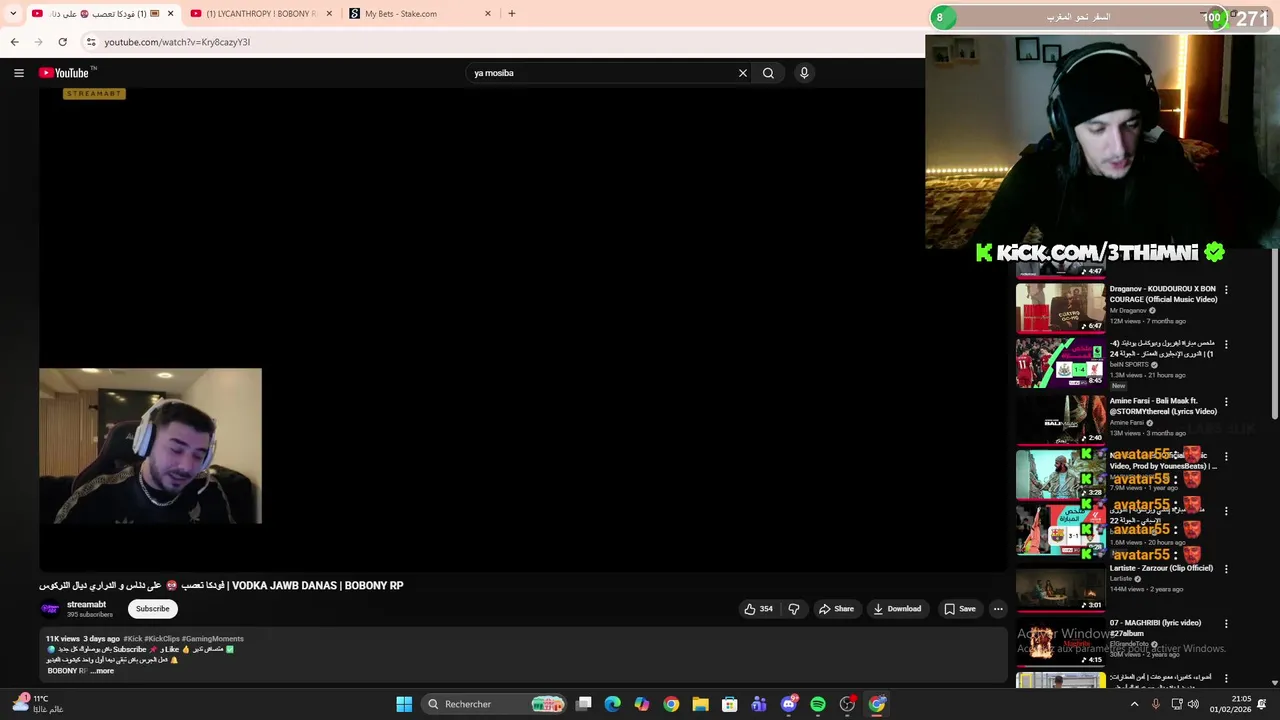Open Lartiste - Zarzour video title
The image size is (1280, 720).
[x=1161, y=568]
